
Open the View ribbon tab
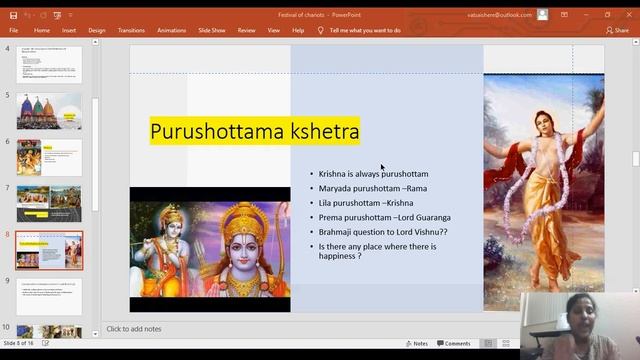coord(273,30)
